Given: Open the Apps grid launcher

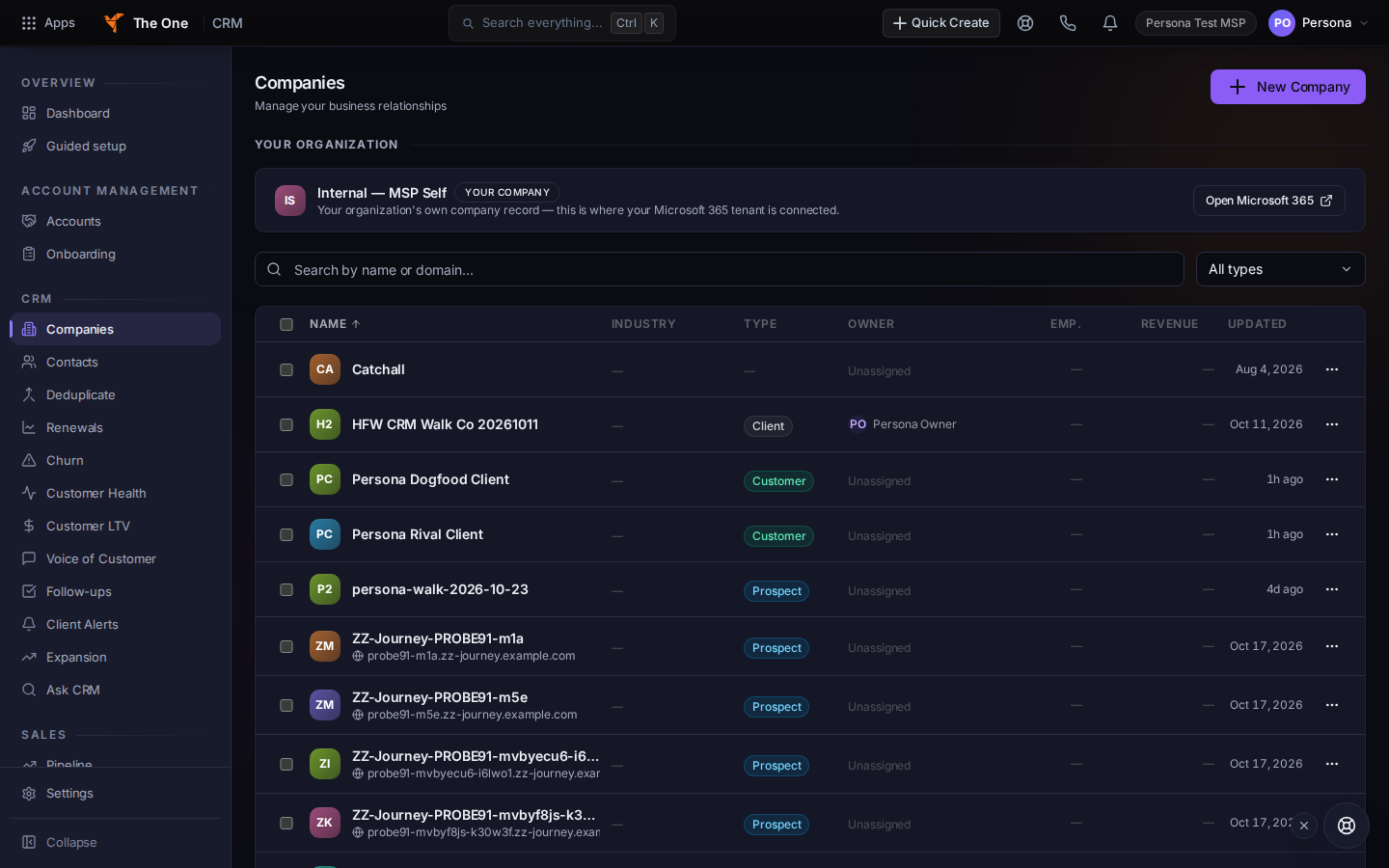Looking at the screenshot, I should point(48,23).
